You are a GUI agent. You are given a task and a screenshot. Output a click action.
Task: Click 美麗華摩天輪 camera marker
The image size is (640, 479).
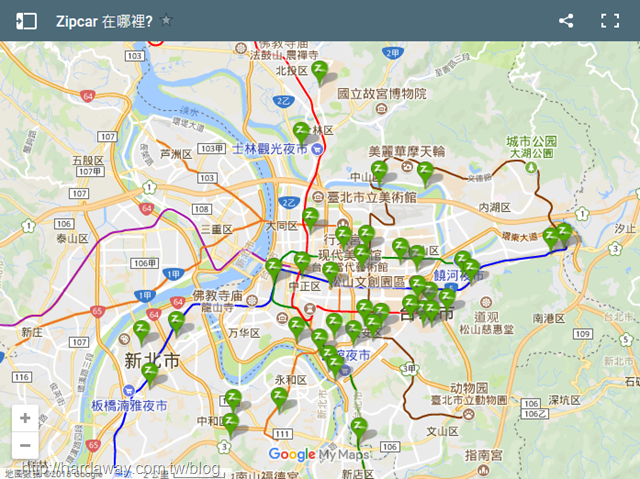click(x=407, y=166)
